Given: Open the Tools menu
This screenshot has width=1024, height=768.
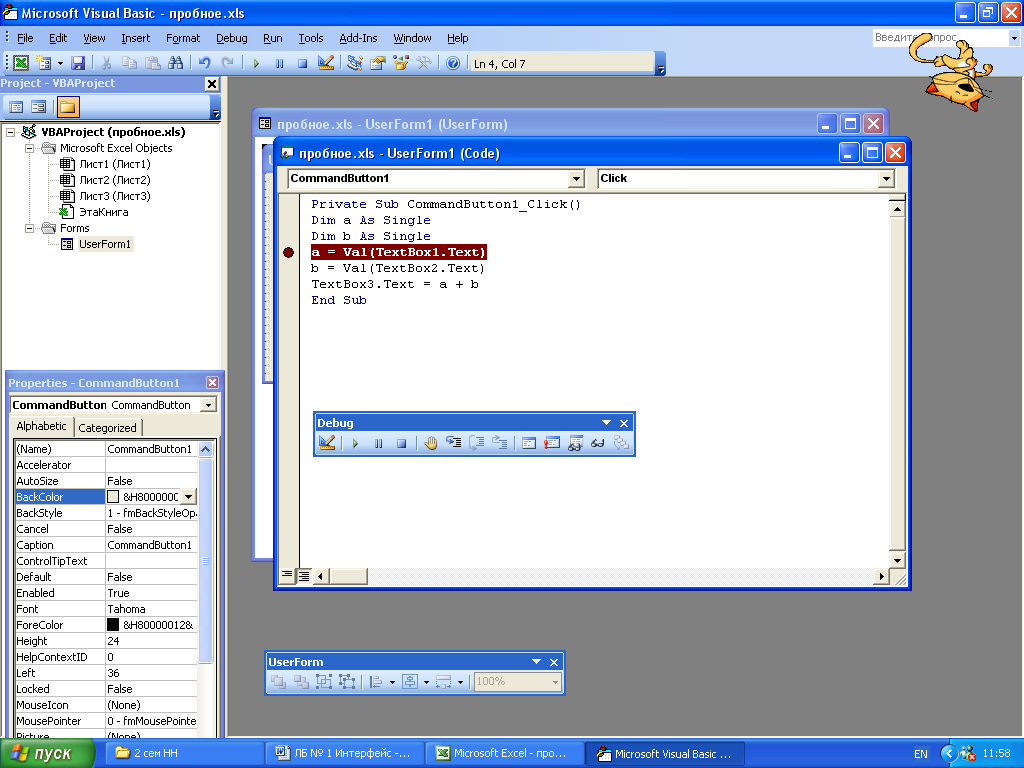Looking at the screenshot, I should [x=311, y=38].
